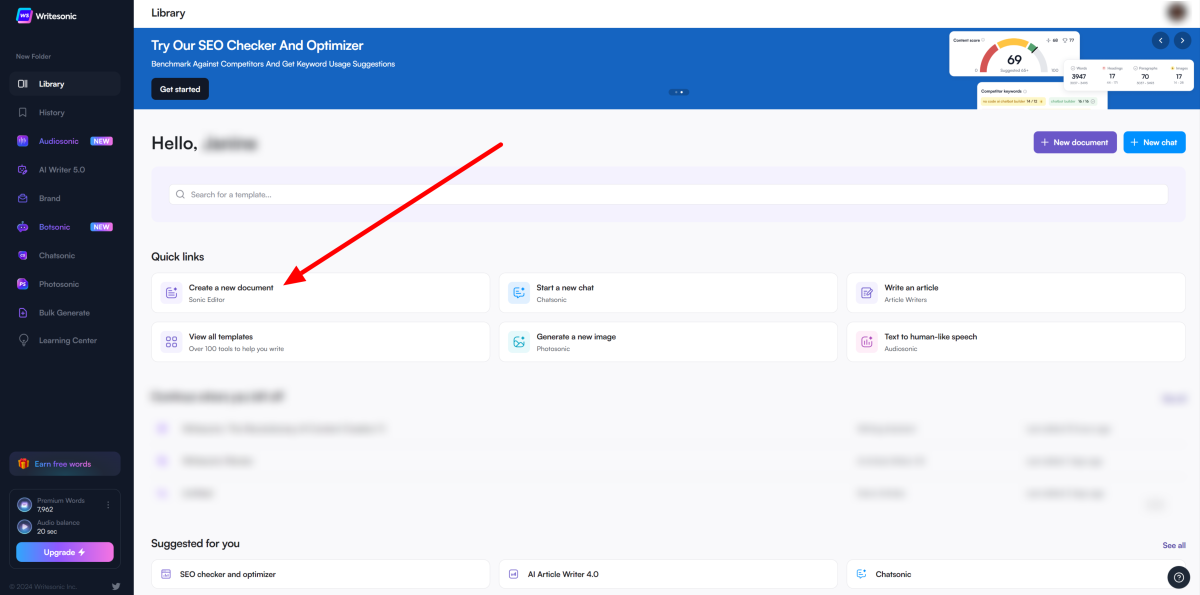Click the Chatsonic sidebar icon
The width and height of the screenshot is (1200, 595).
[x=23, y=255]
